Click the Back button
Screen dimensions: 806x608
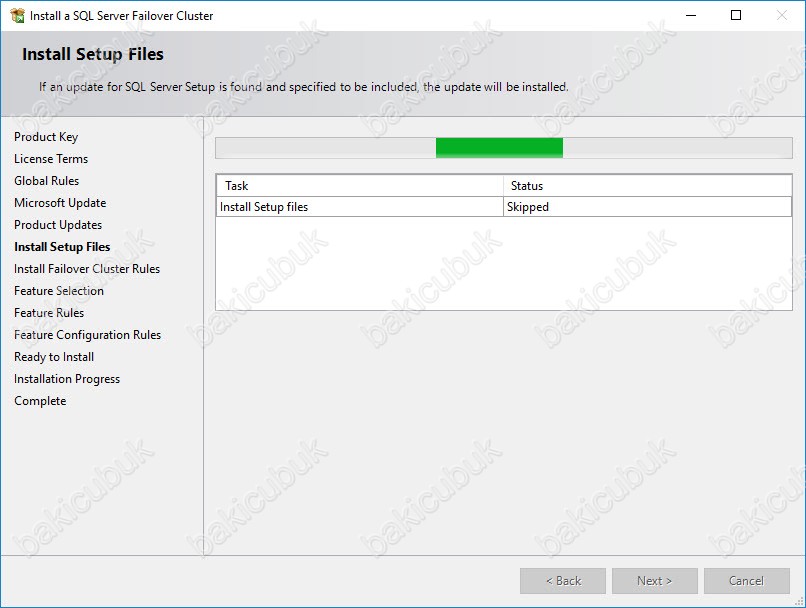(563, 581)
